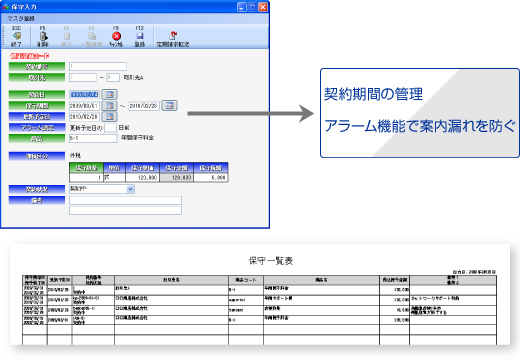Open calendar picker for 保守期間 end date
This screenshot has width=520, height=360.
(x=169, y=106)
